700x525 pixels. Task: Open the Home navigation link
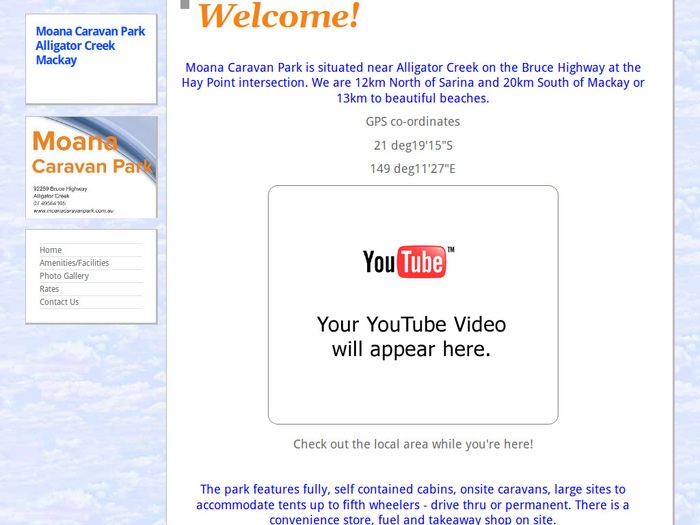[x=50, y=250]
